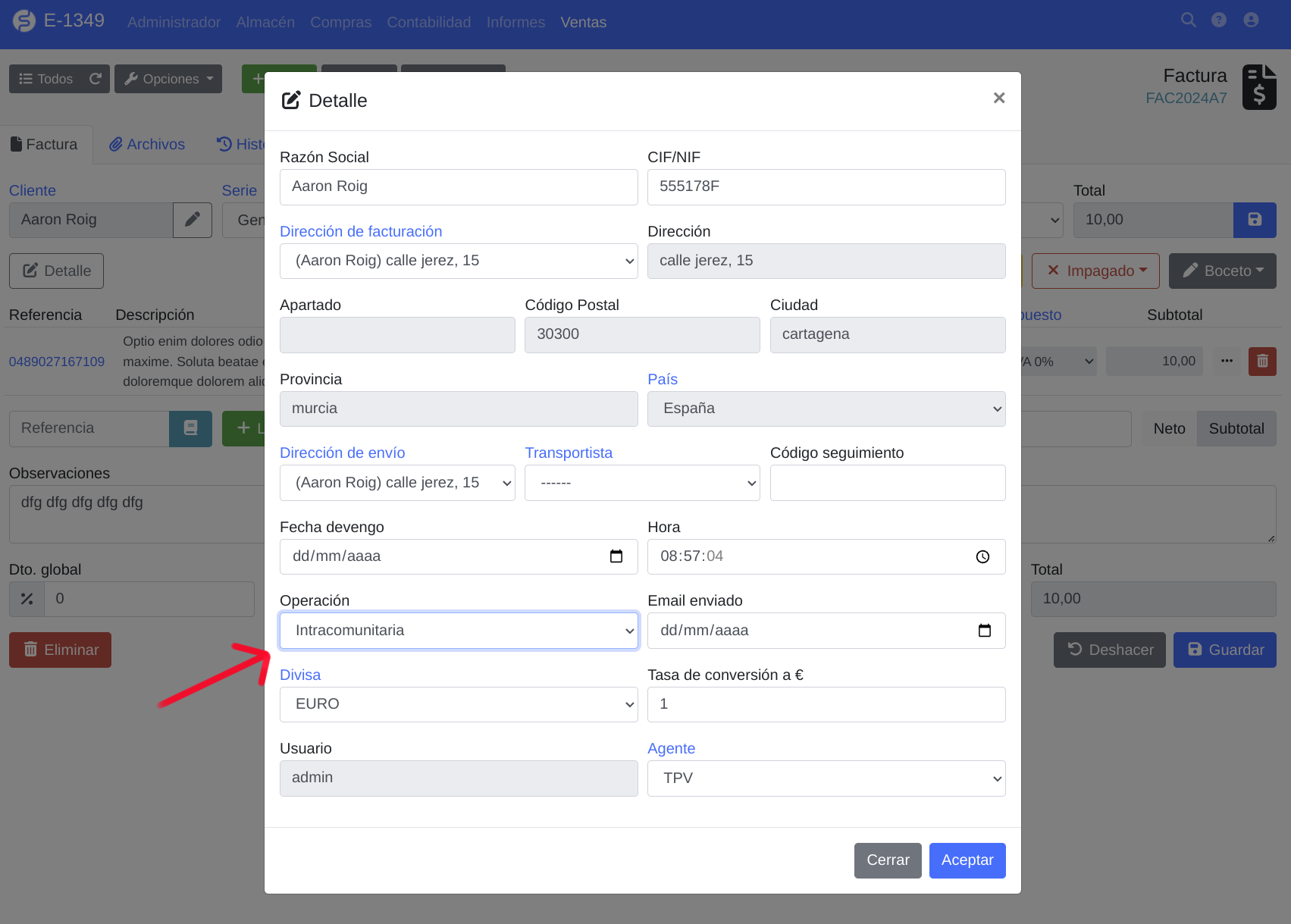Screen dimensions: 1291x924
Task: Click the CIF/NIF input field
Action: tap(826, 187)
